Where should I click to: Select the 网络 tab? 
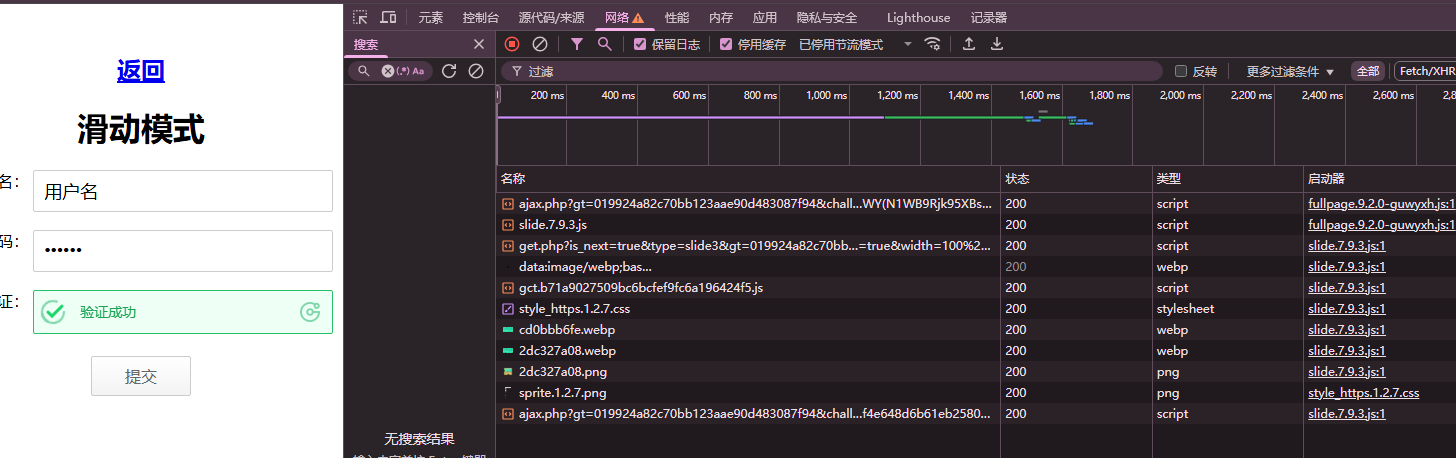[x=624, y=17]
